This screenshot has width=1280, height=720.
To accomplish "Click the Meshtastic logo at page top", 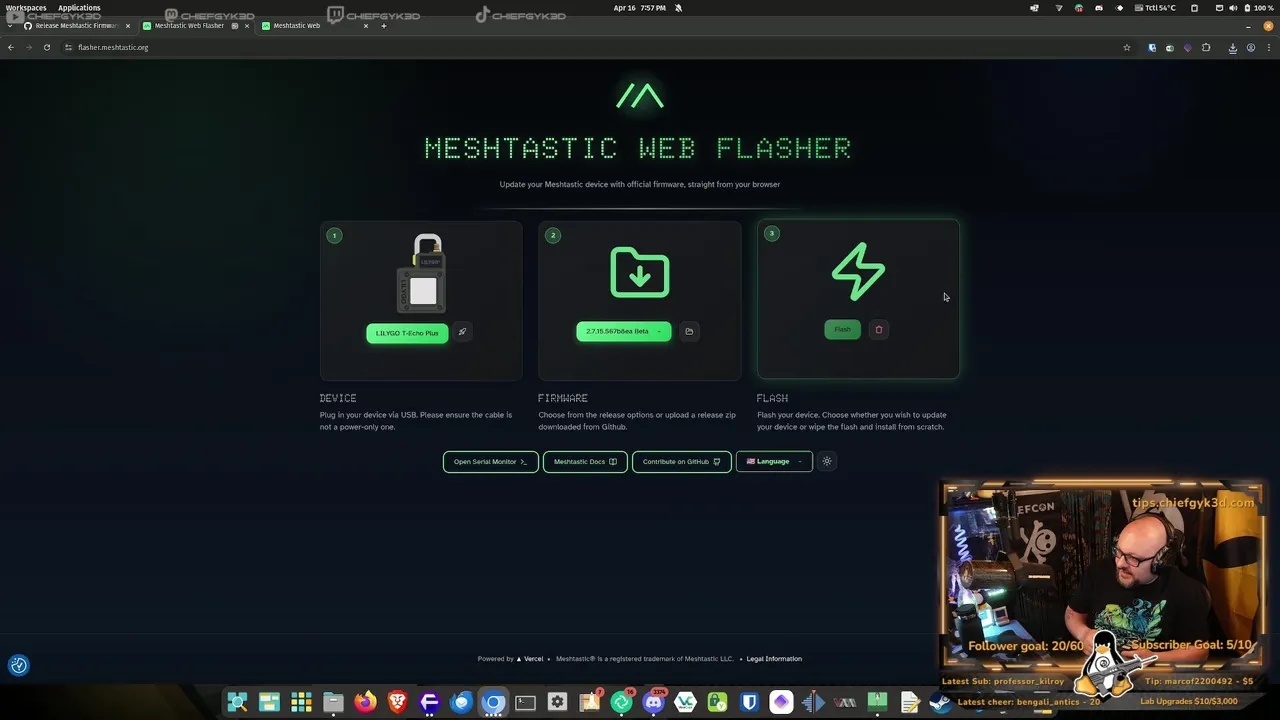I will (640, 96).
